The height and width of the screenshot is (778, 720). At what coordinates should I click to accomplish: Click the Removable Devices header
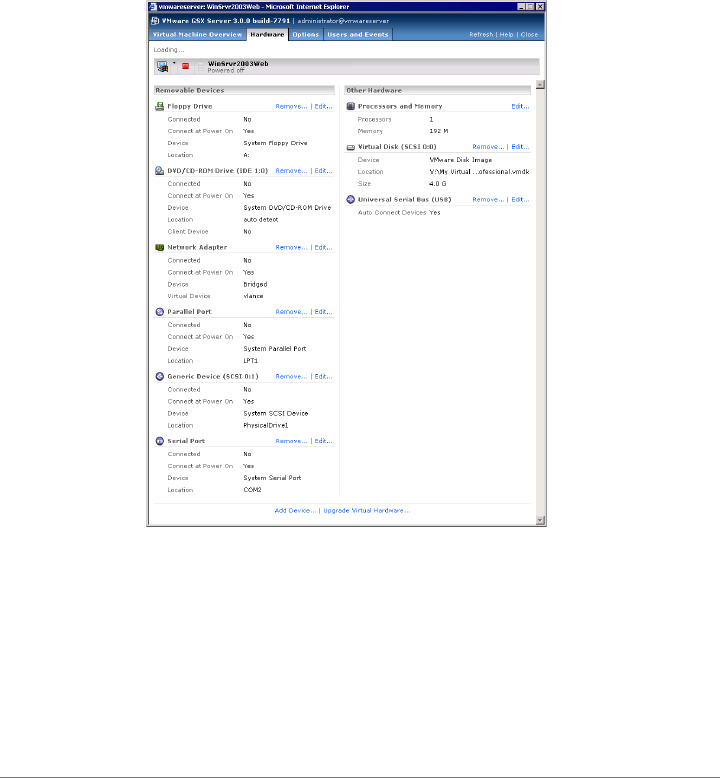tap(244, 90)
